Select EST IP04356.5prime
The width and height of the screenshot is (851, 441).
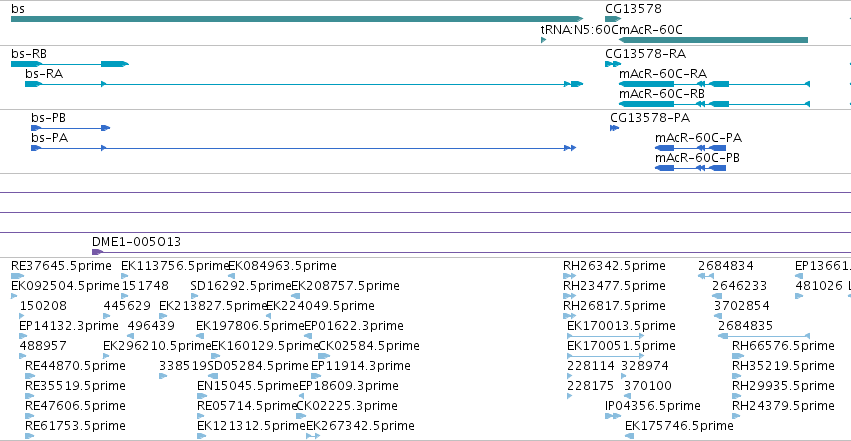652,406
